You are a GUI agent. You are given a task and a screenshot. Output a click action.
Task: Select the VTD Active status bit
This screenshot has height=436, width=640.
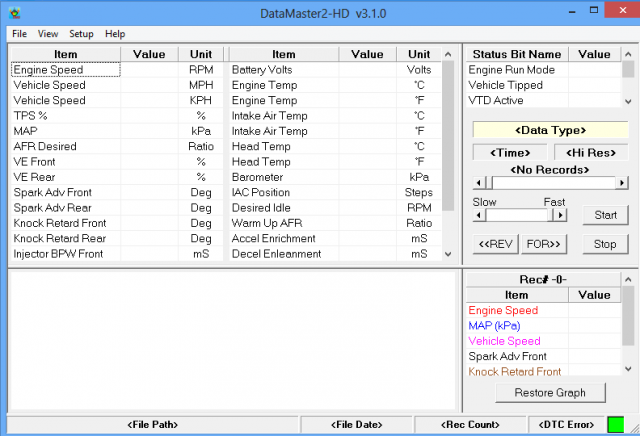pos(544,100)
